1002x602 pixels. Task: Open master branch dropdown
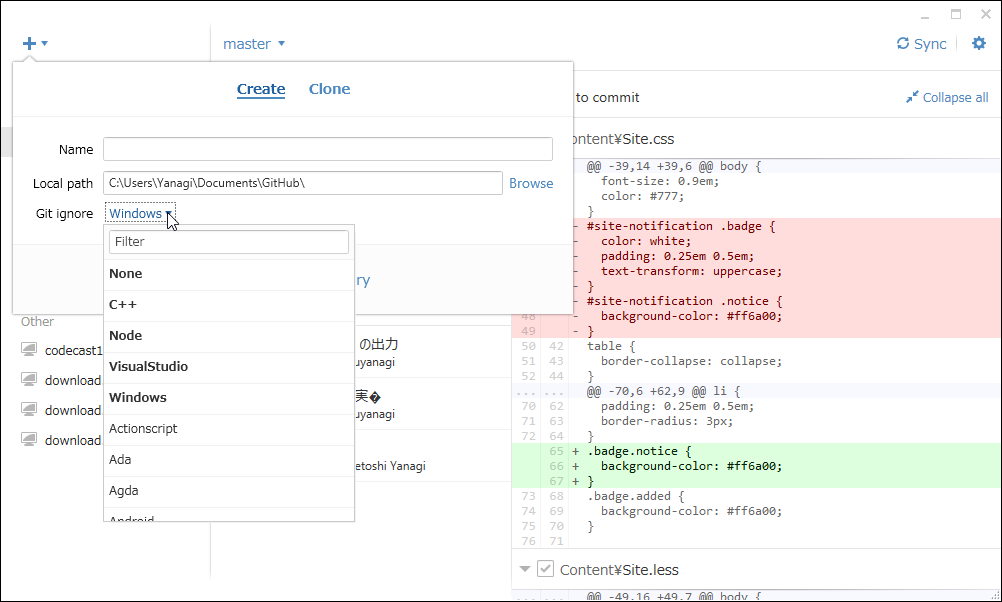254,44
